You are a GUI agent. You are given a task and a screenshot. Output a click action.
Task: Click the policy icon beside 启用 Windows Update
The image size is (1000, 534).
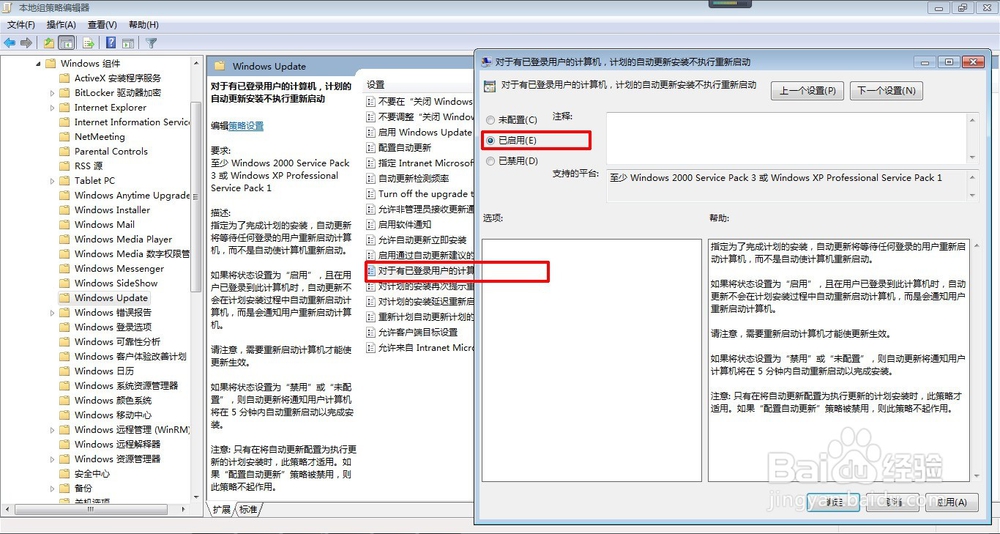click(371, 132)
